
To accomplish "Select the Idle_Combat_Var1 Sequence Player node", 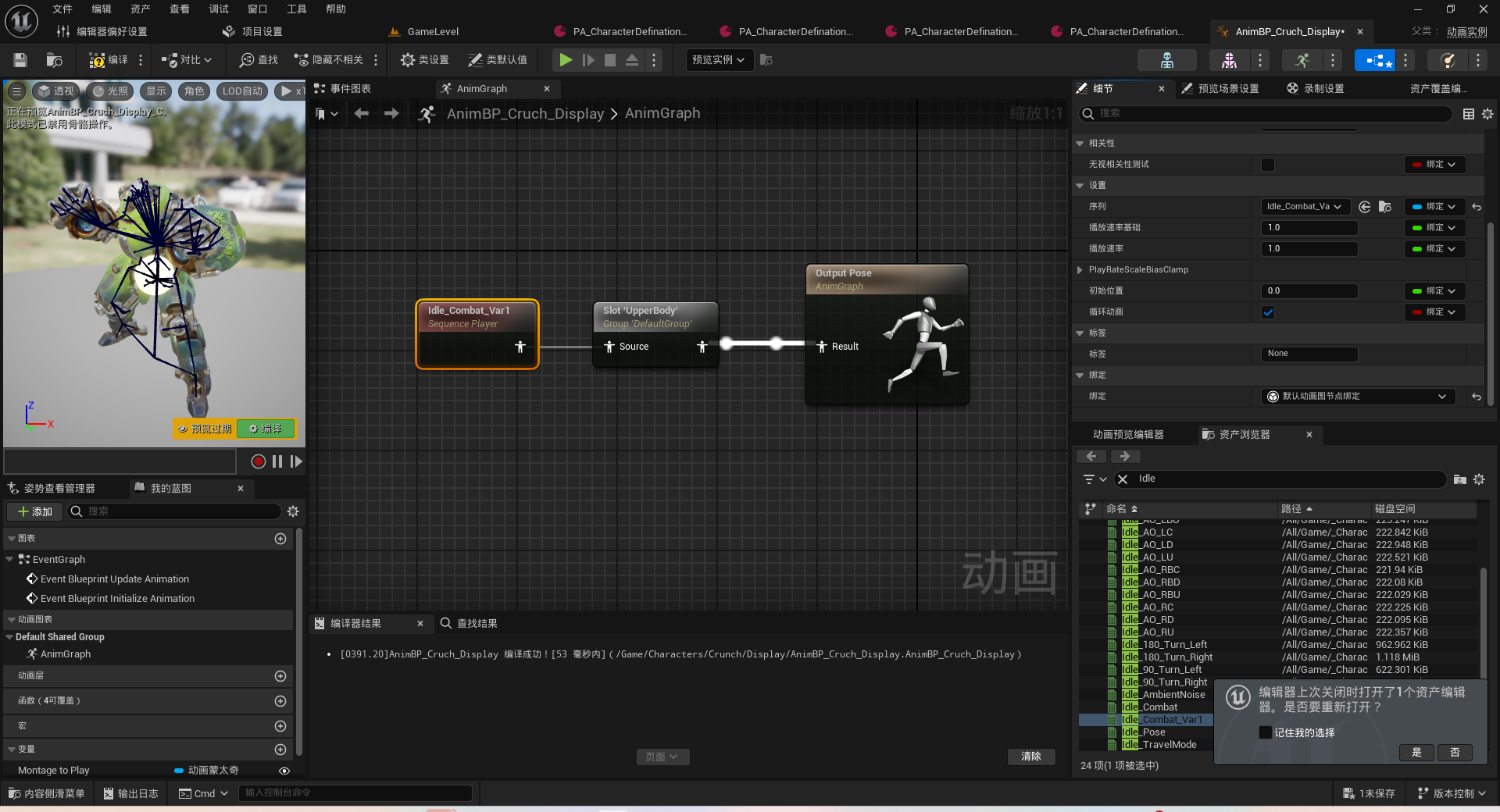I will 477,334.
